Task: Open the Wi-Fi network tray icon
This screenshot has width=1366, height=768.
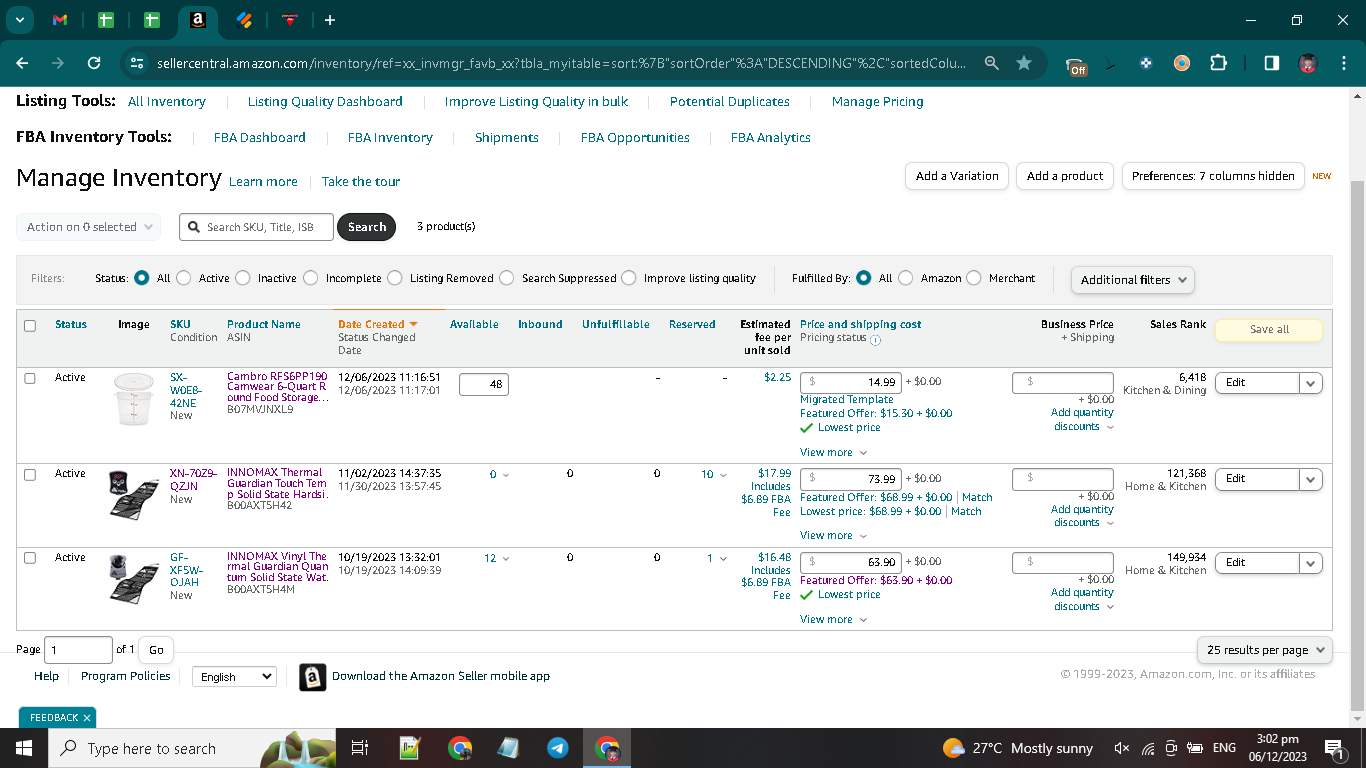Action: [1148, 748]
